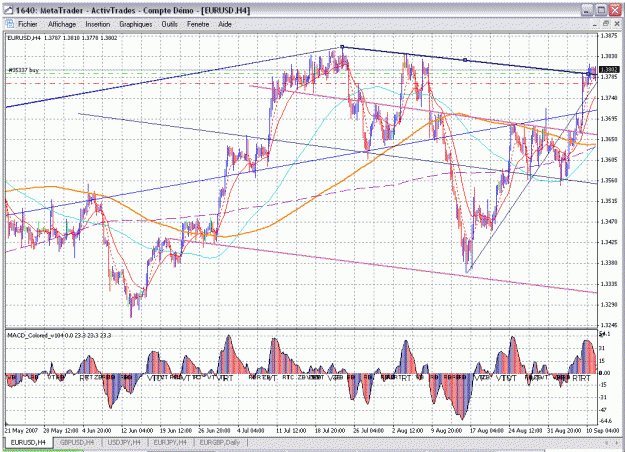Viewport: 625px width, 452px height.
Task: Close the inner EURUSD chart window
Action: point(616,24)
